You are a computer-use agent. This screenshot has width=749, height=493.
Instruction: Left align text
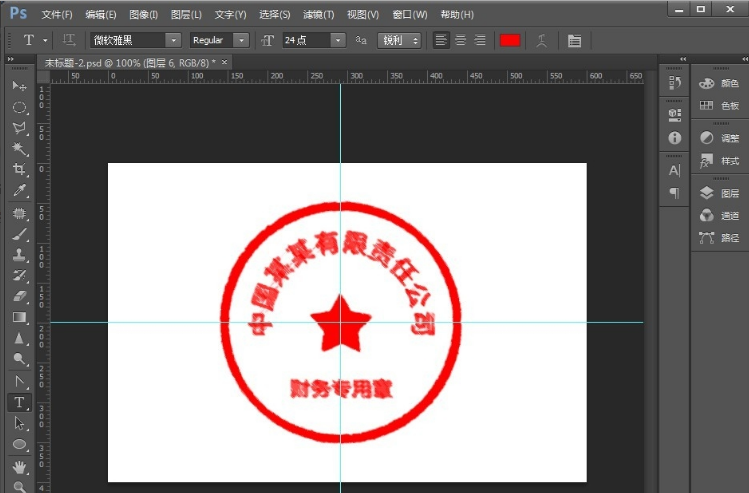[441, 40]
